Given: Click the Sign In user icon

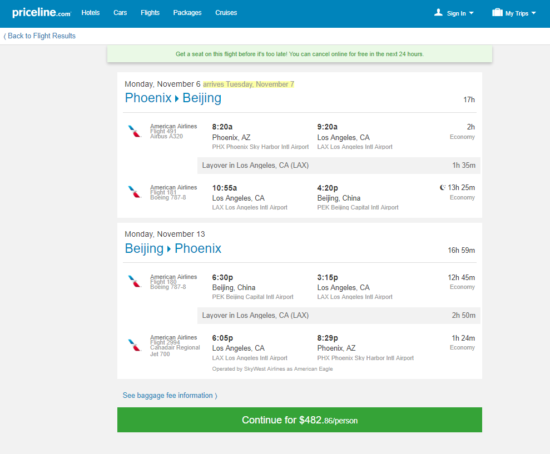Looking at the screenshot, I should (438, 13).
